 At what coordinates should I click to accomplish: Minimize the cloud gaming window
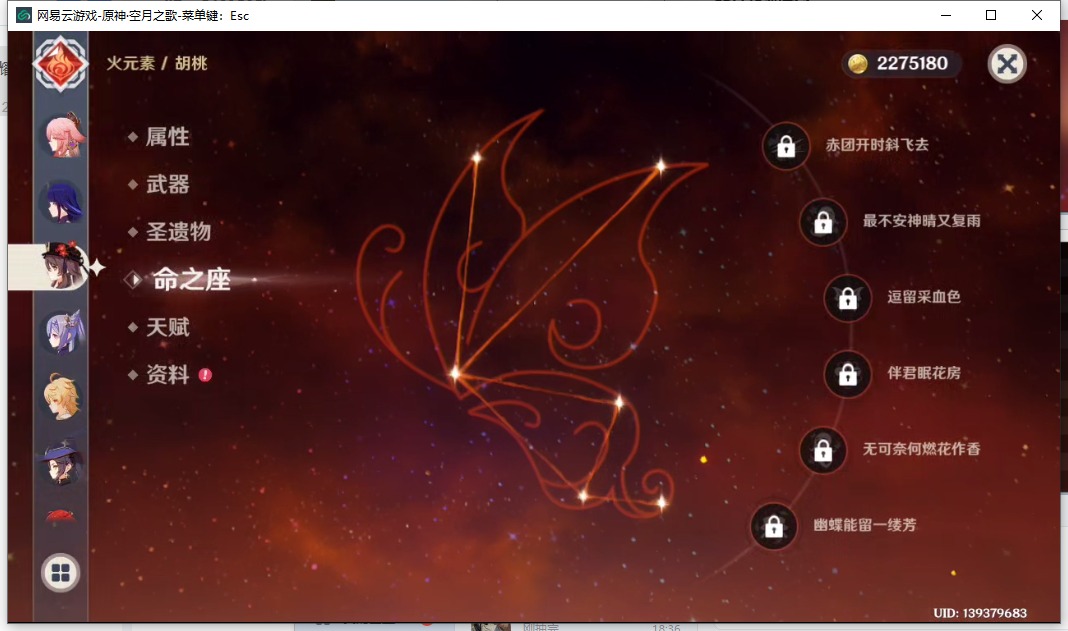coord(946,15)
